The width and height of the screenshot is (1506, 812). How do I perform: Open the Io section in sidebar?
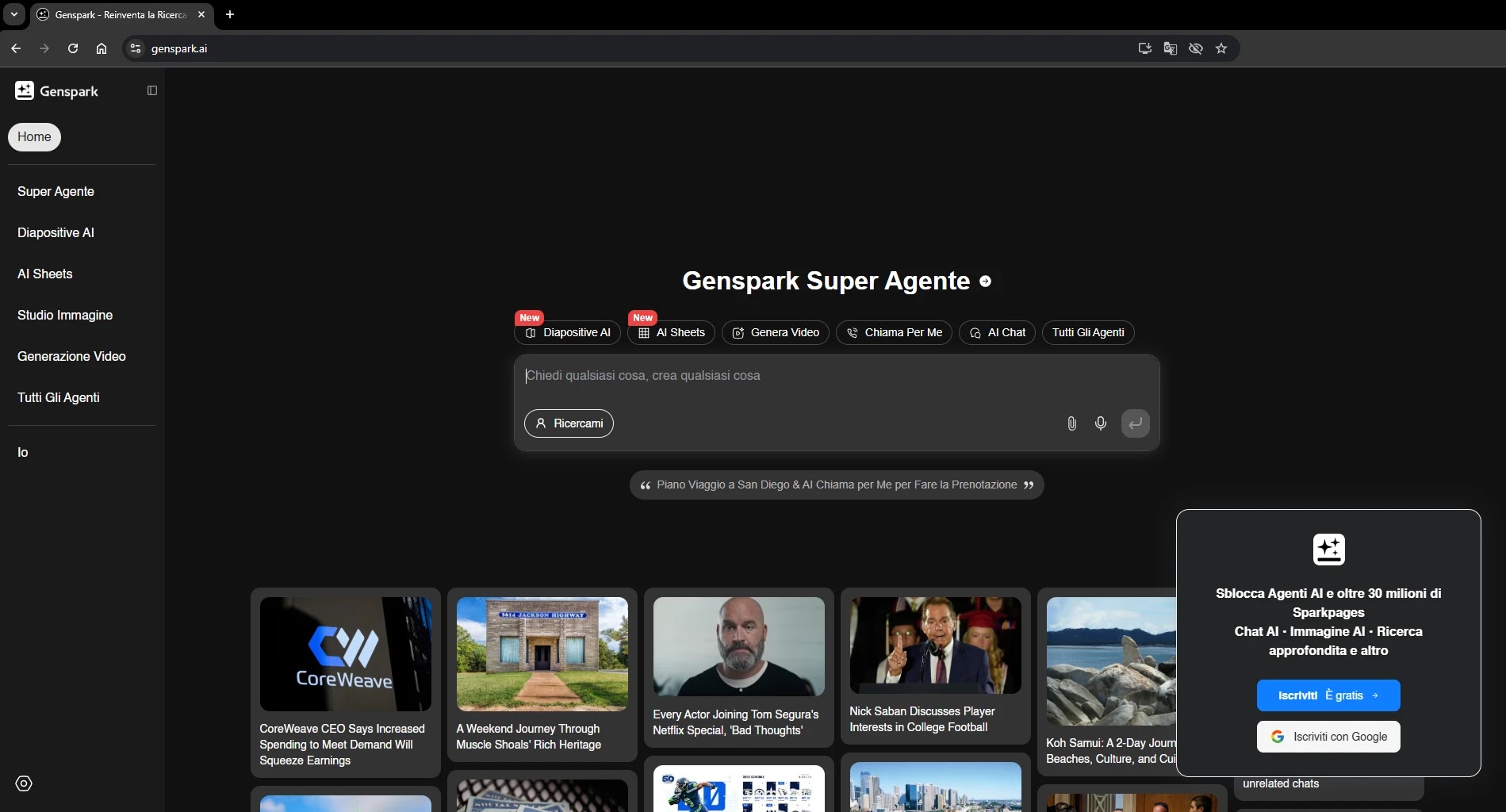click(x=23, y=452)
